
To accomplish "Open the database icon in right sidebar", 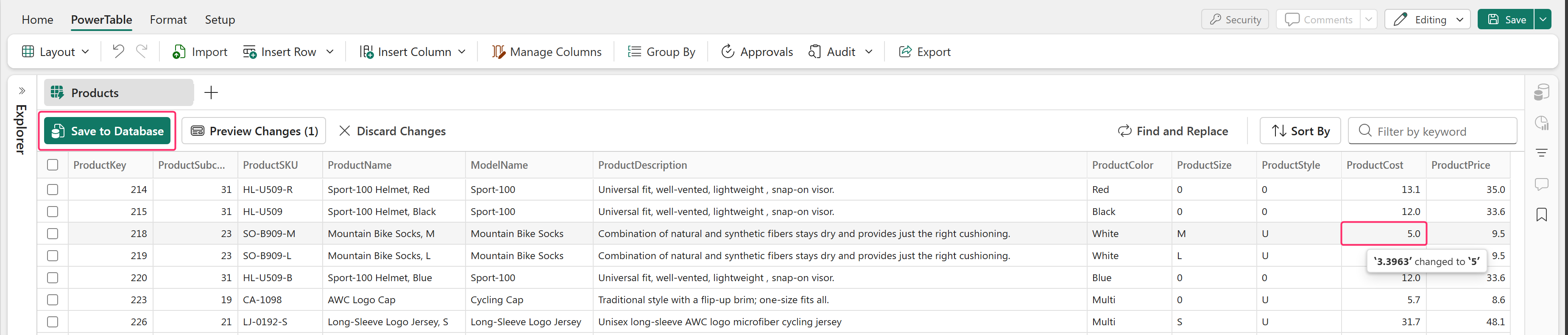I will pyautogui.click(x=1541, y=92).
